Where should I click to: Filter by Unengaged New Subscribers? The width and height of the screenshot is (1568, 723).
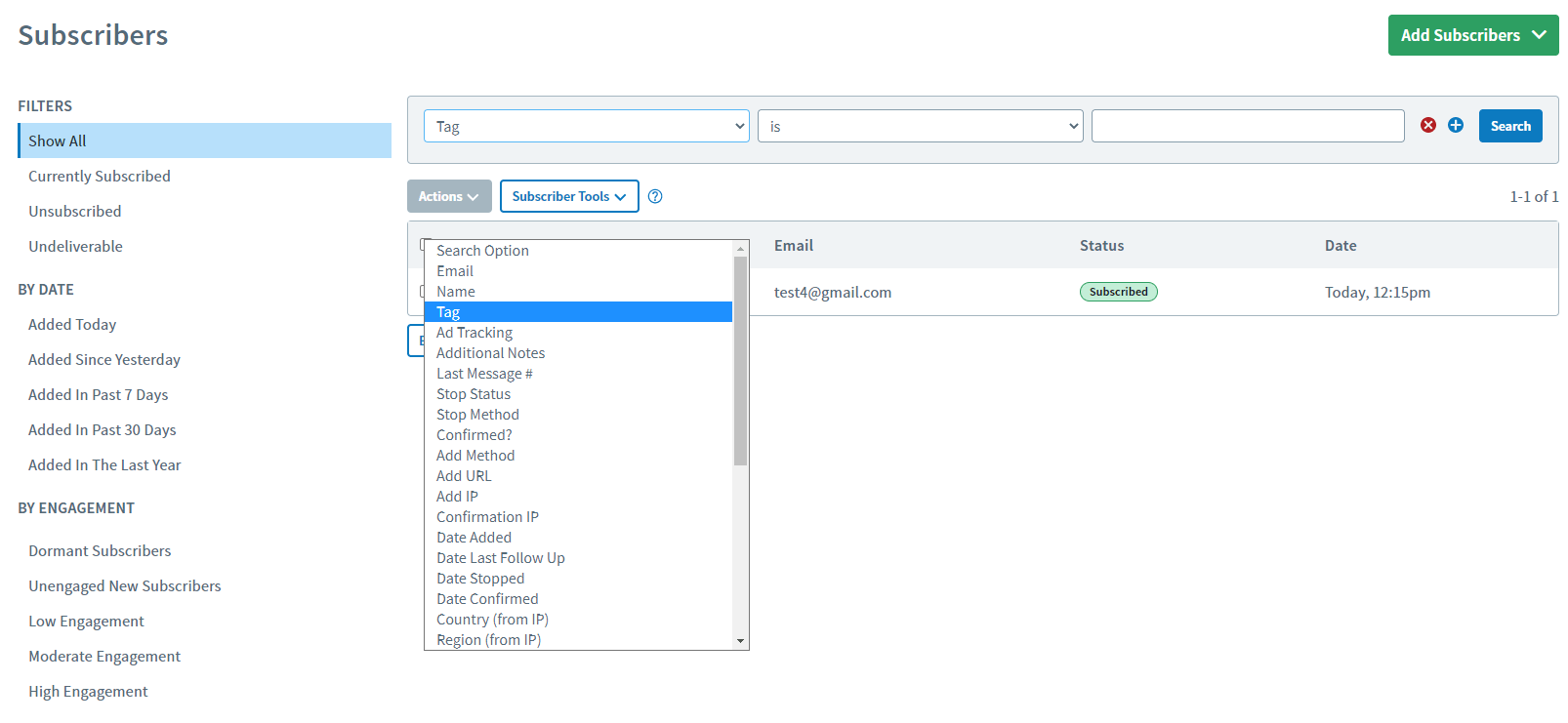pos(125,585)
